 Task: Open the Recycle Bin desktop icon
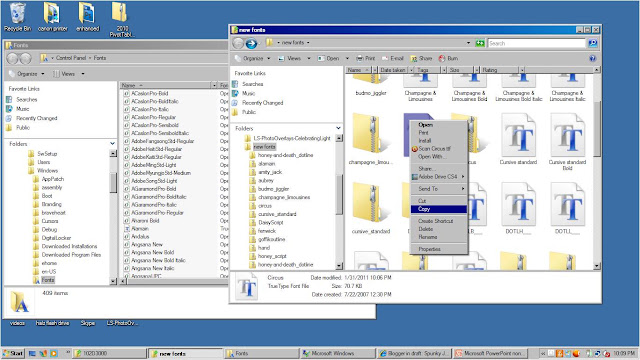(18, 17)
